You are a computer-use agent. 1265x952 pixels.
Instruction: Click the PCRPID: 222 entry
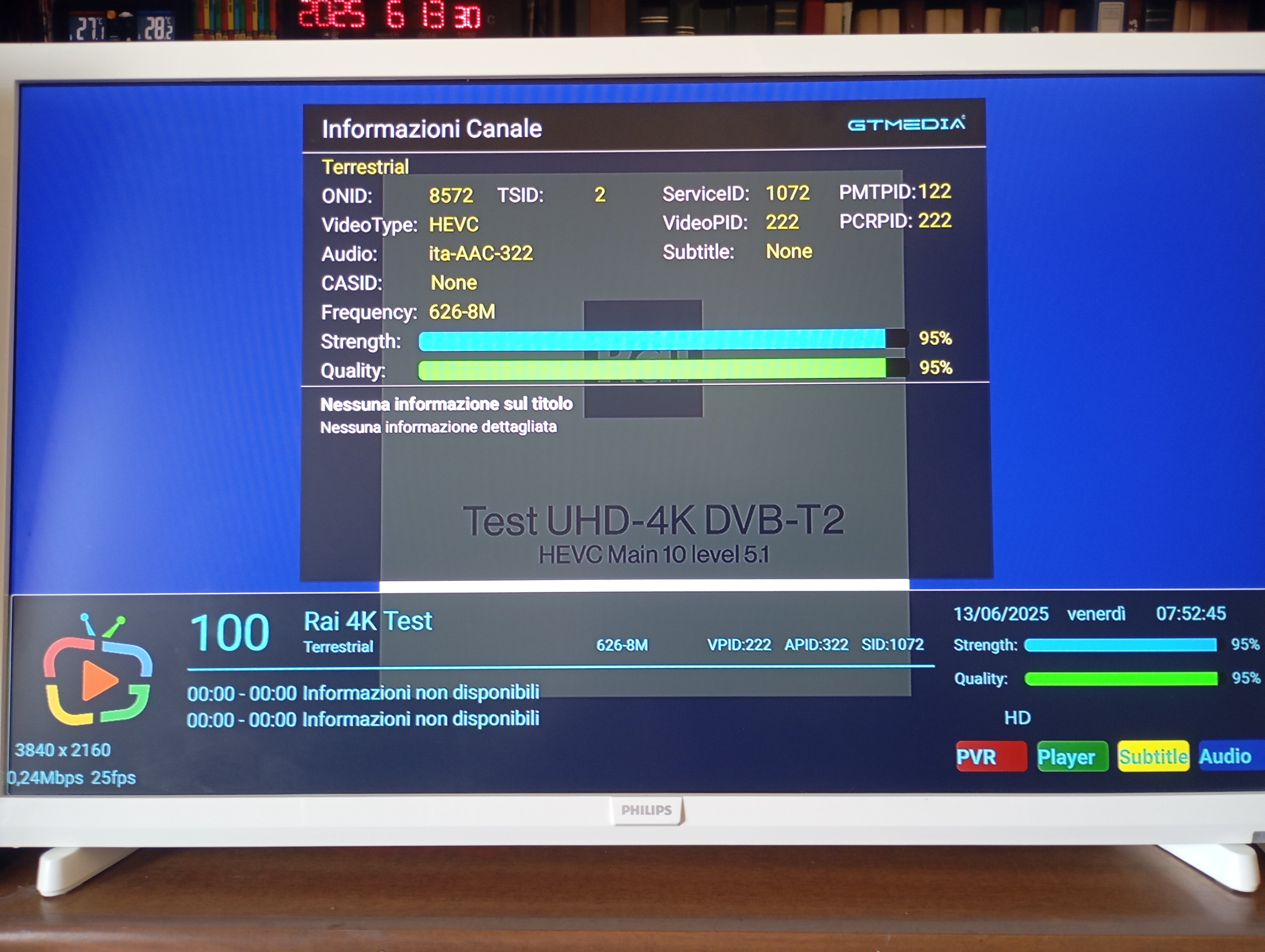[x=895, y=221]
